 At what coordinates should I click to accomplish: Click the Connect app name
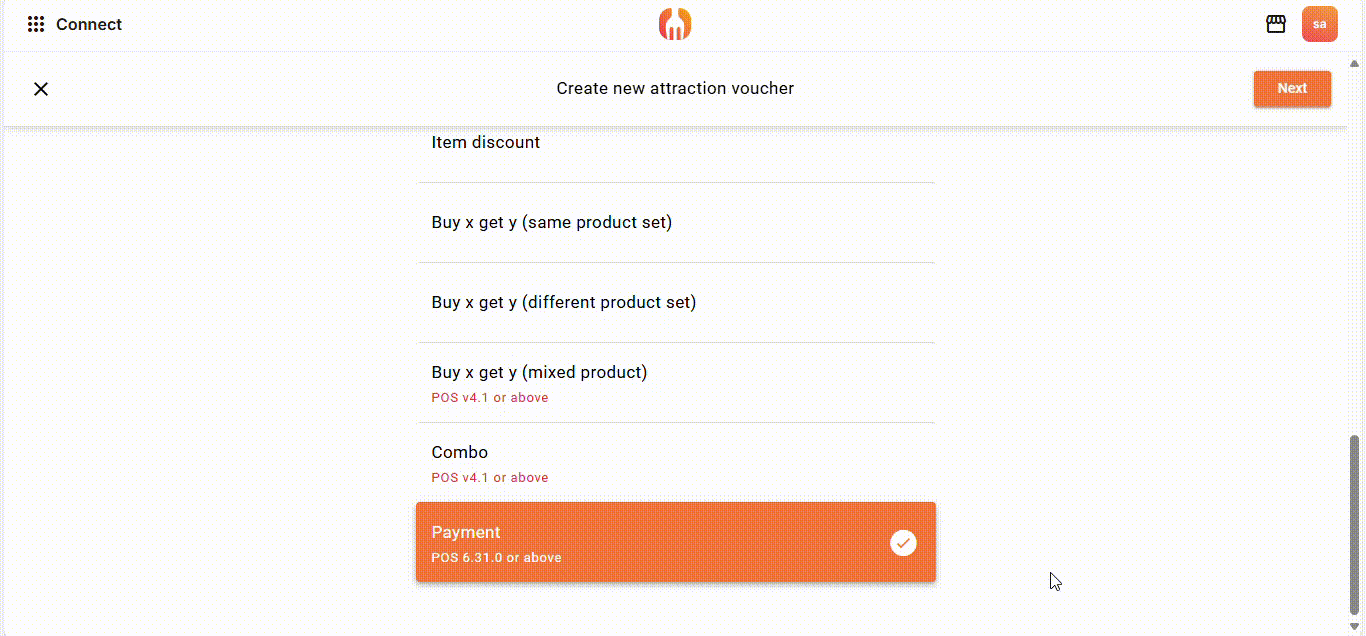[x=89, y=25]
